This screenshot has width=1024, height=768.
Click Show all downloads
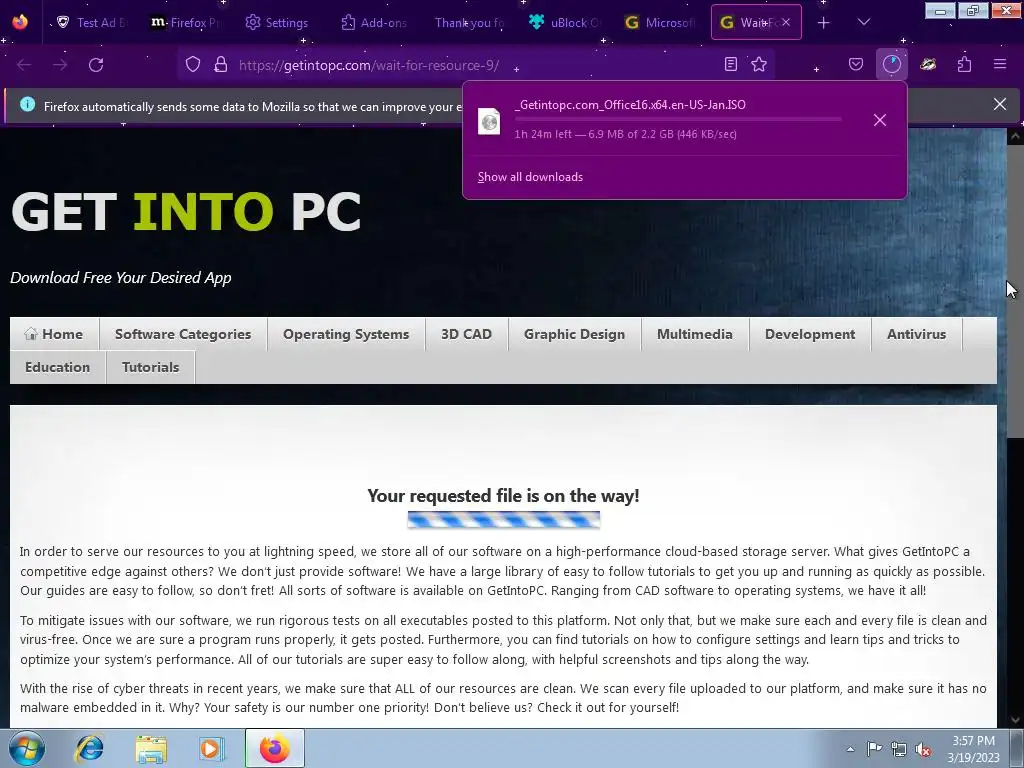coord(530,177)
